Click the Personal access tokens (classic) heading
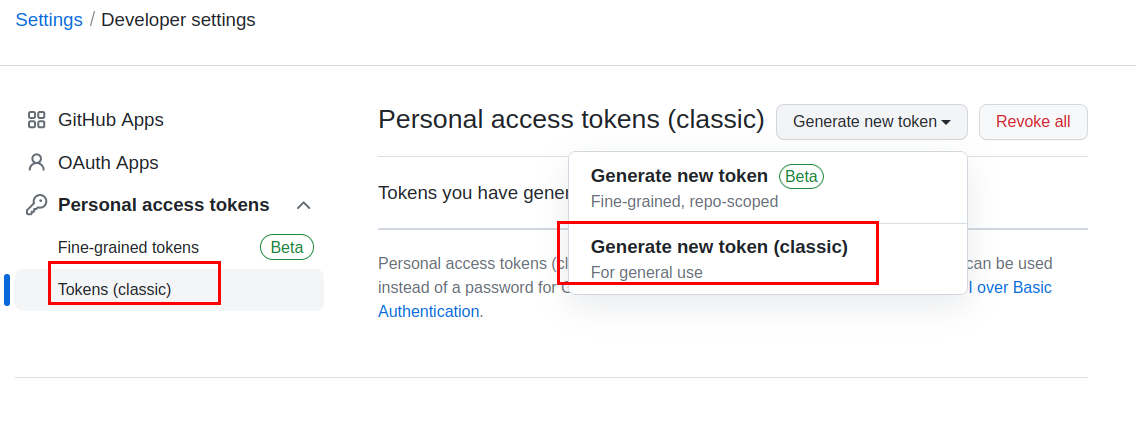The image size is (1136, 423). (x=571, y=120)
